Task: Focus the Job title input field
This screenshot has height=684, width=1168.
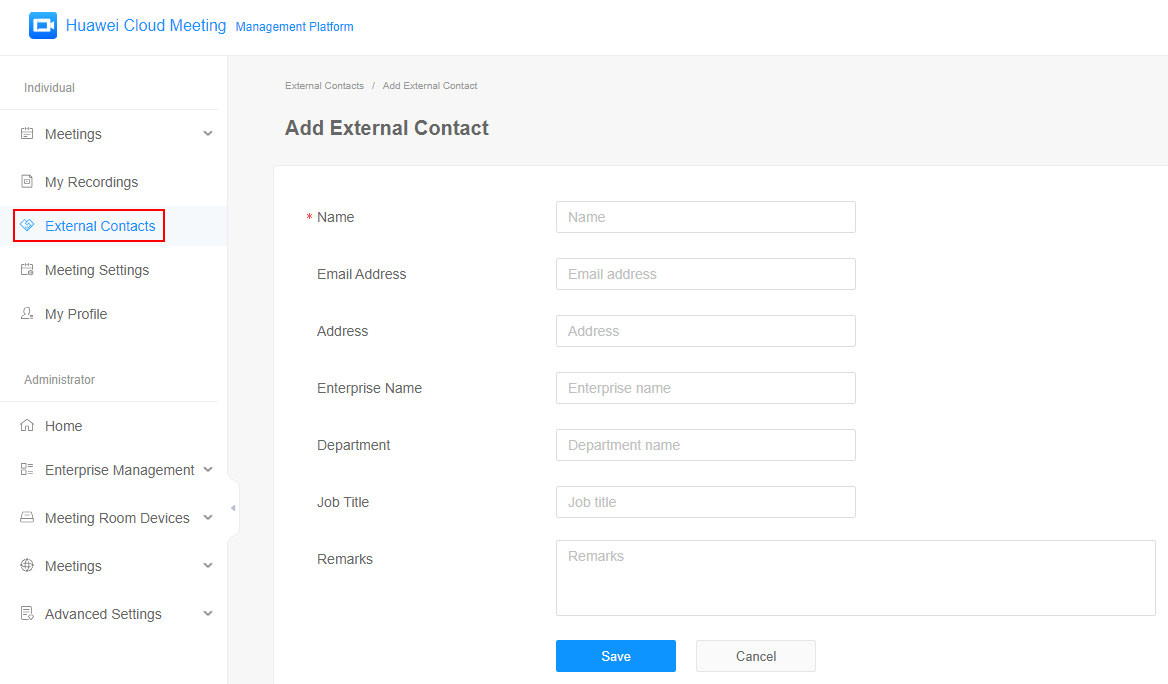Action: pyautogui.click(x=705, y=502)
